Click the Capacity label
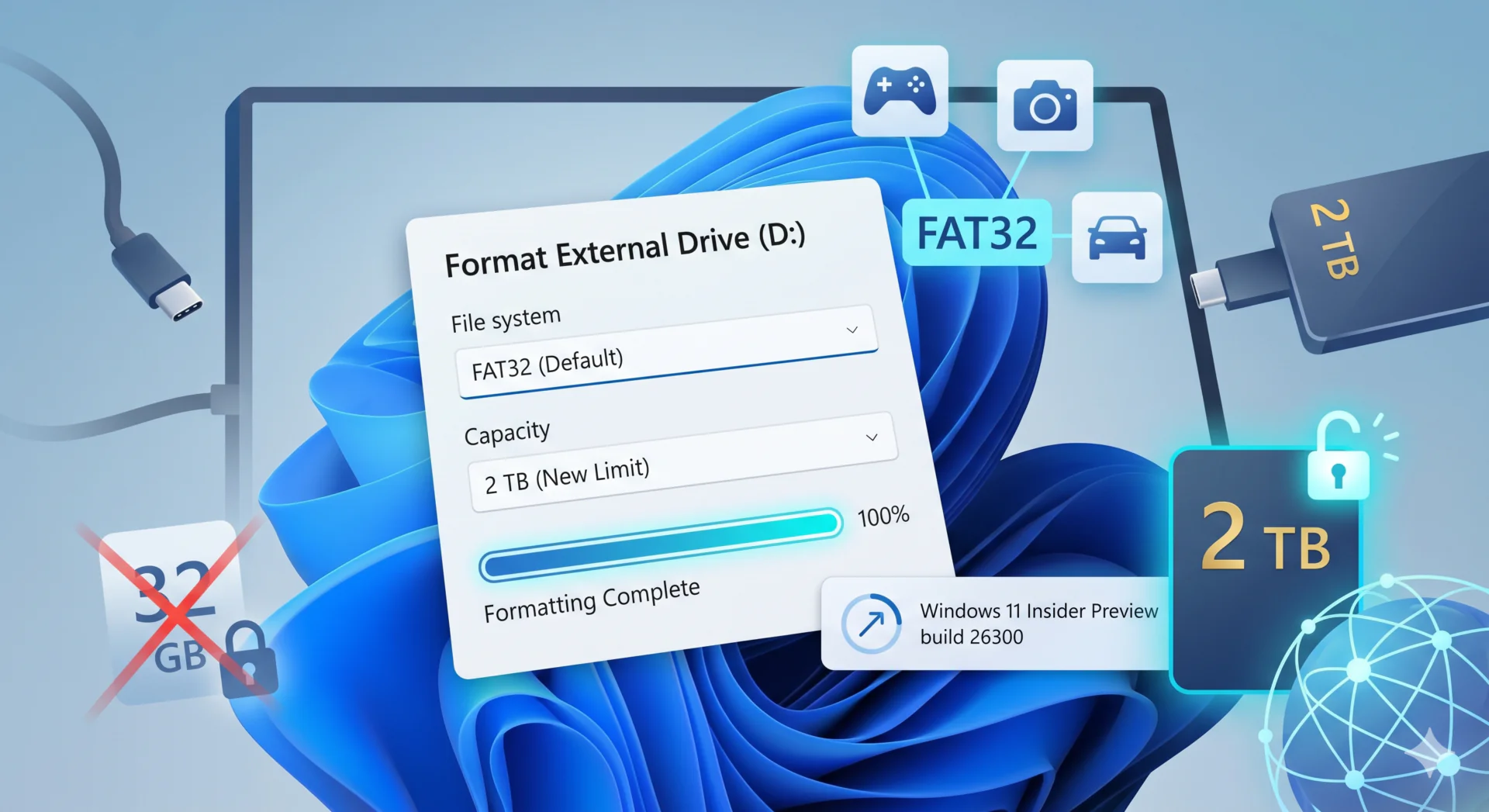 [x=507, y=432]
